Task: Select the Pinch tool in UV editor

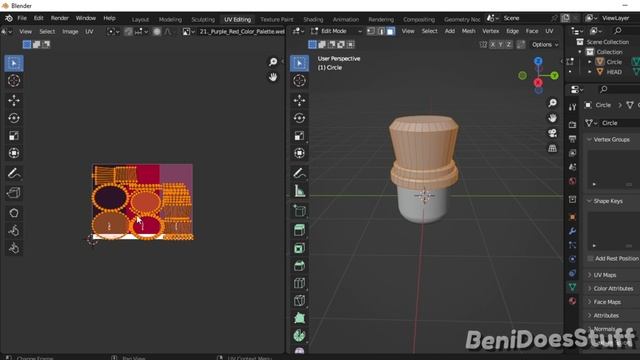Action: tap(14, 248)
